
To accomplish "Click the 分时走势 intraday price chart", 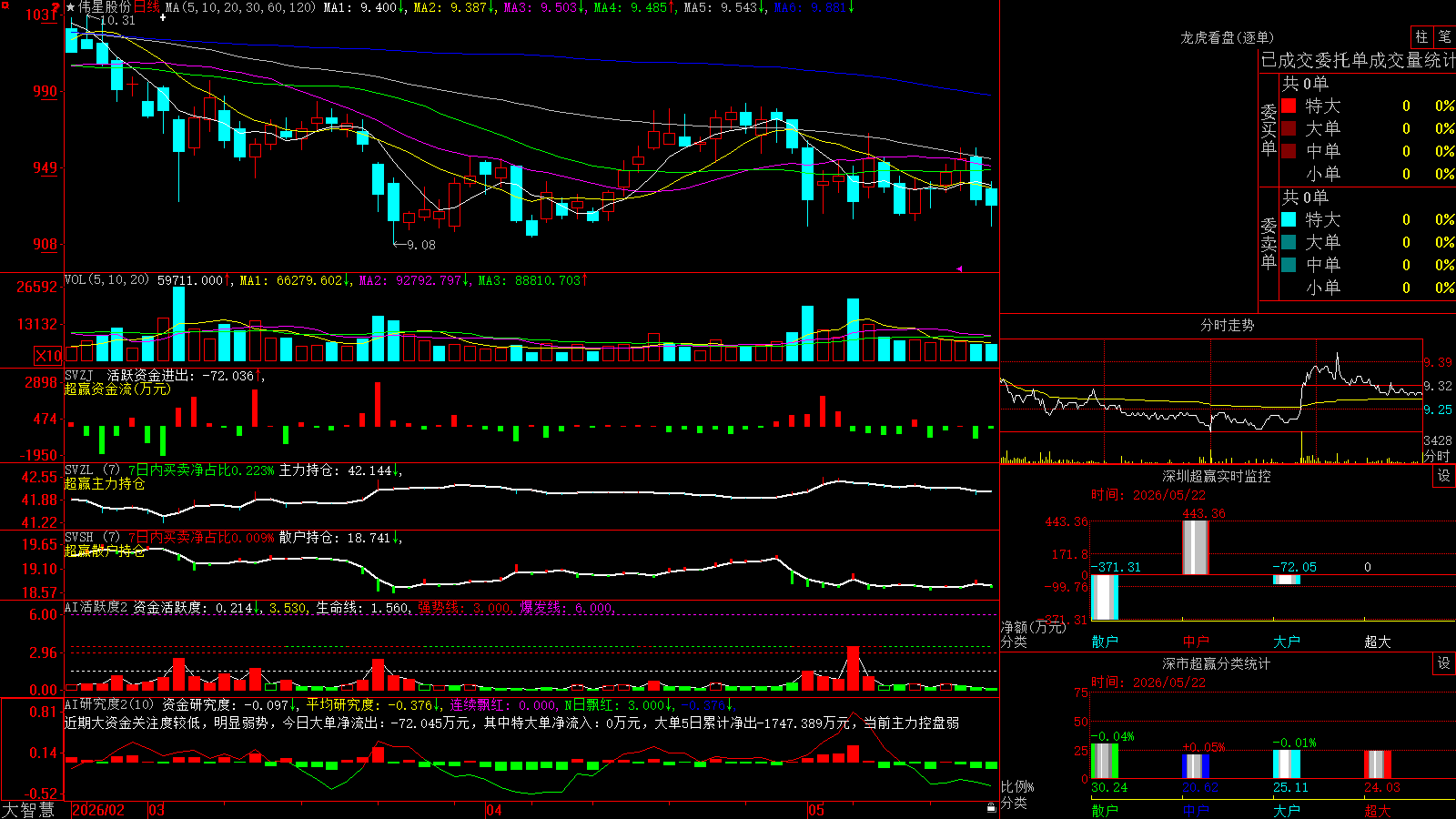I will pyautogui.click(x=1211, y=387).
